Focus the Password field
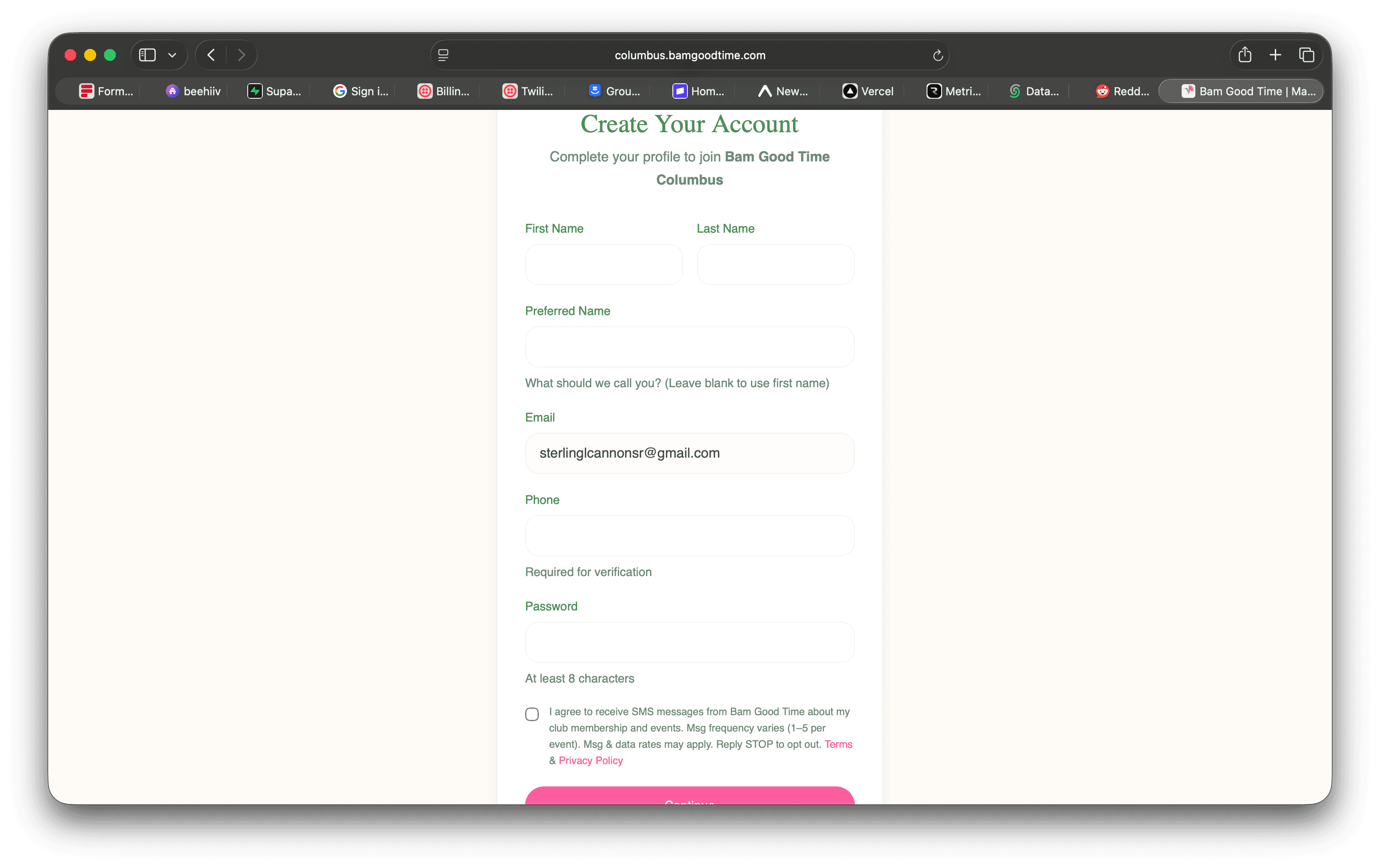Viewport: 1380px width, 868px height. (690, 642)
